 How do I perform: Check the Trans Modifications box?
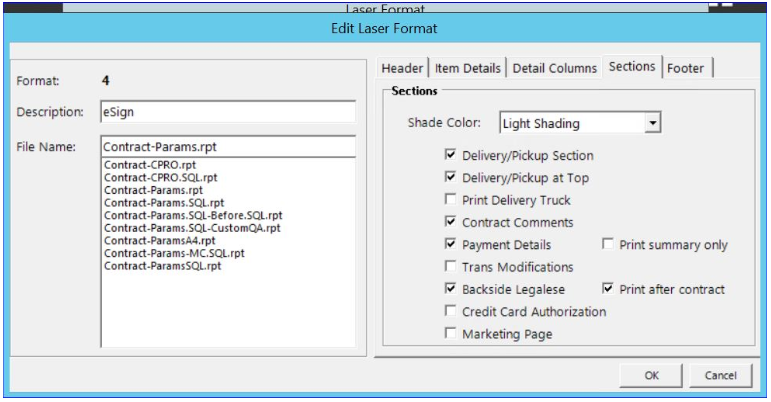coord(451,267)
